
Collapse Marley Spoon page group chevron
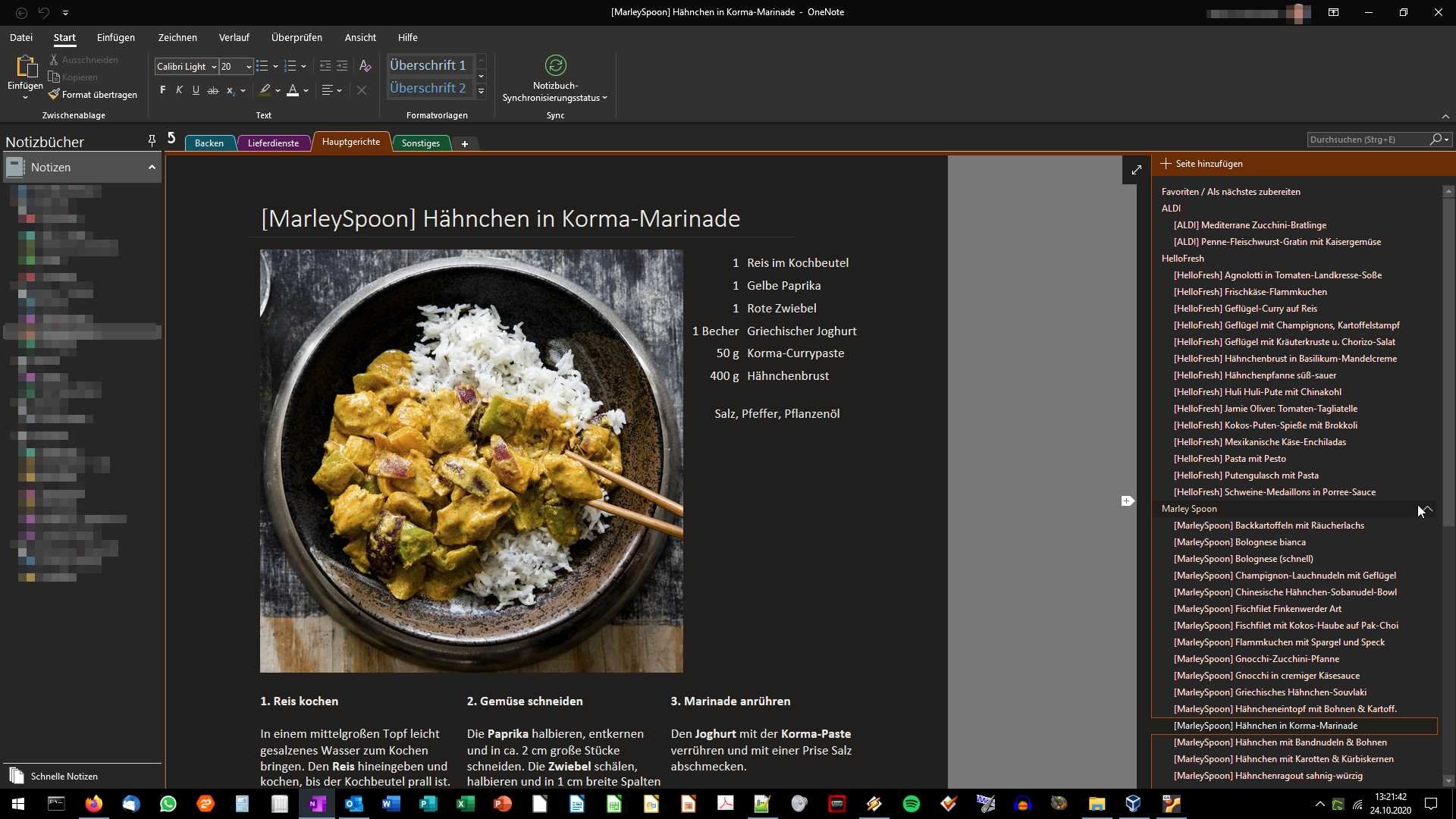(1428, 509)
